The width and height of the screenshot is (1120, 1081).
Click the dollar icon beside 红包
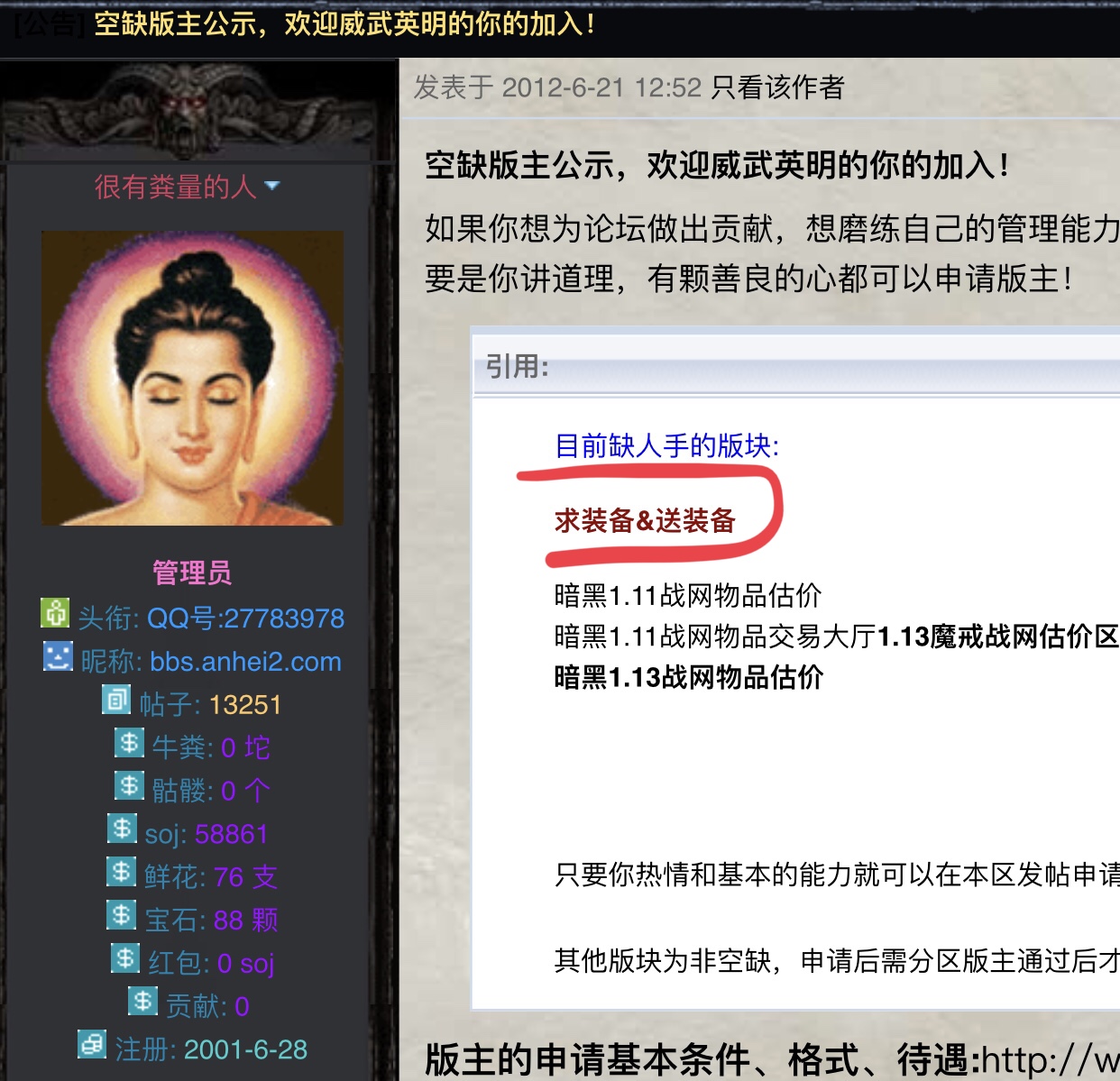tap(125, 957)
